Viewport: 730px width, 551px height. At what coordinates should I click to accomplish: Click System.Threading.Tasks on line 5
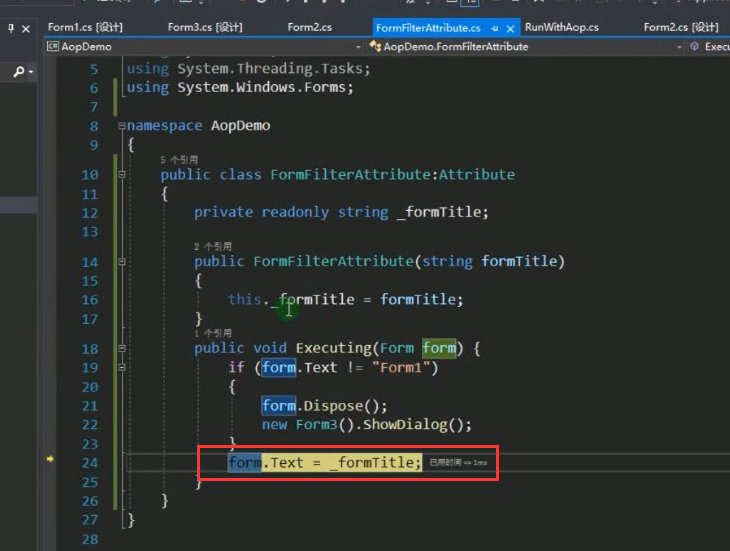point(270,69)
